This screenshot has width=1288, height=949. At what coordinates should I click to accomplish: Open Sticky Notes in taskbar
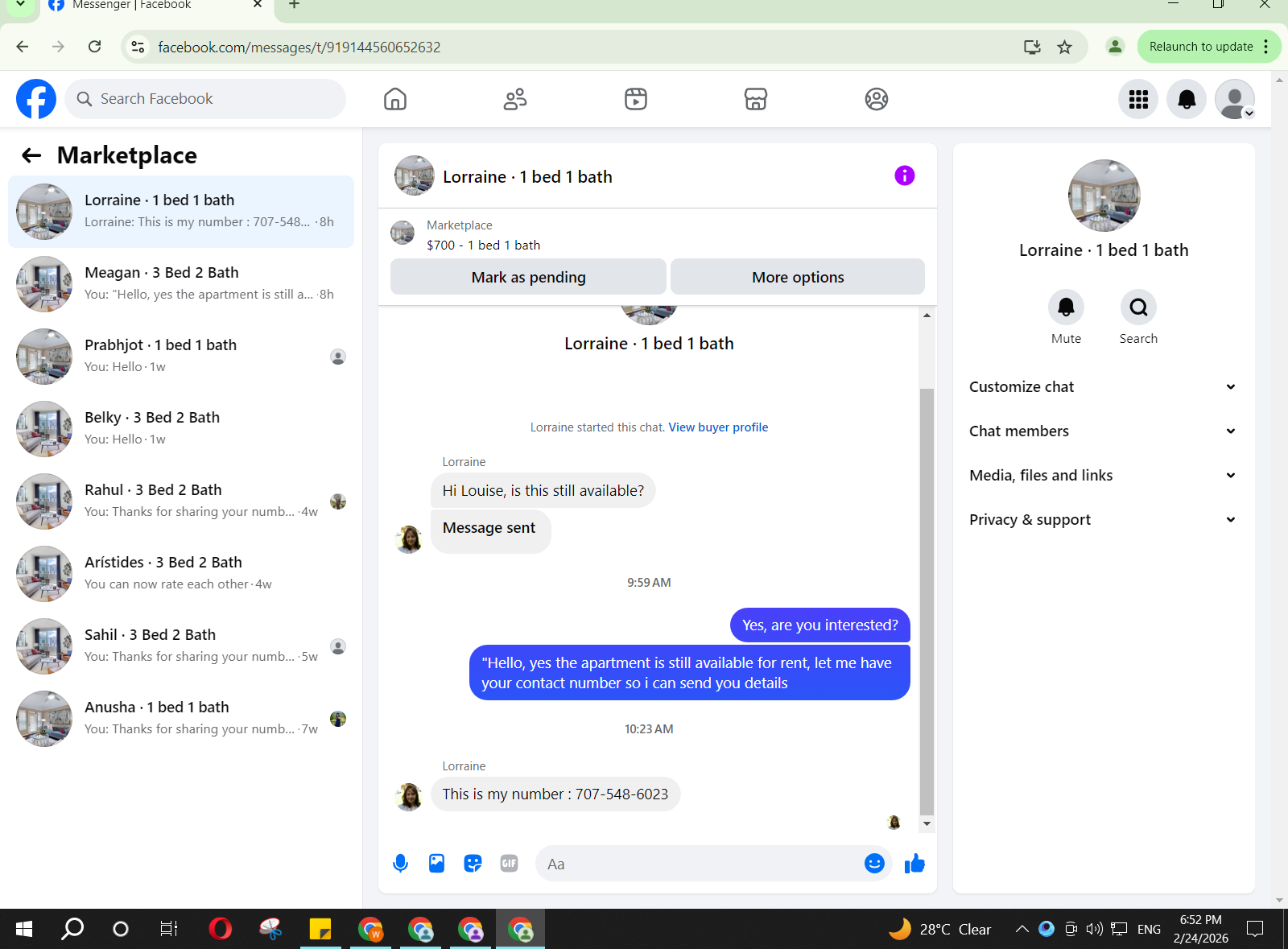click(320, 929)
